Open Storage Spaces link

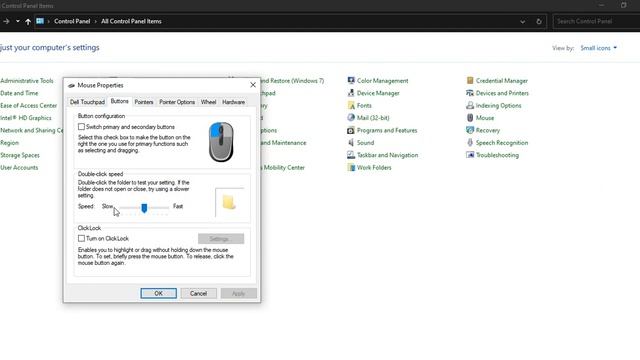point(20,155)
